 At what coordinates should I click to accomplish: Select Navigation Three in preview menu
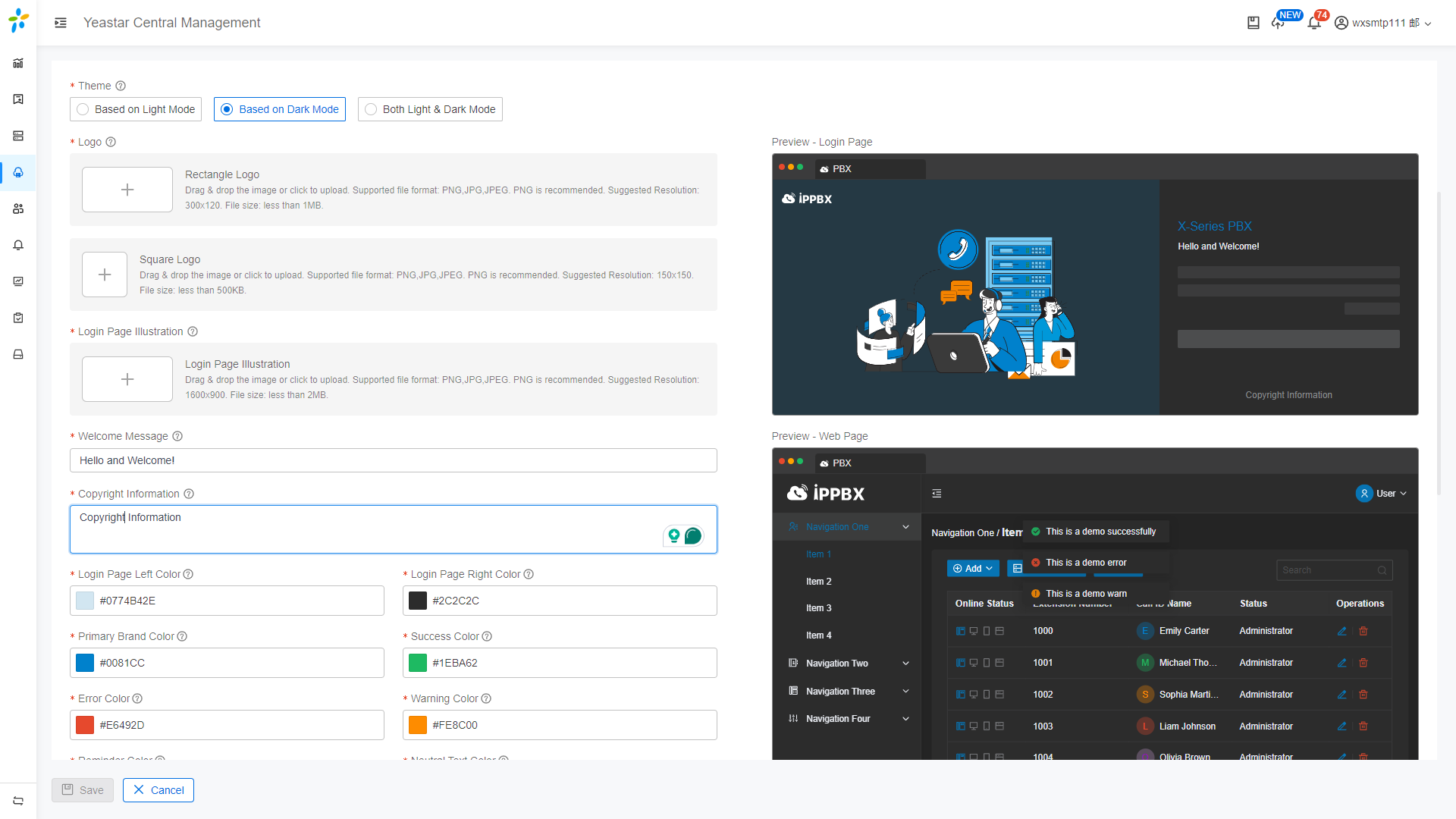840,692
